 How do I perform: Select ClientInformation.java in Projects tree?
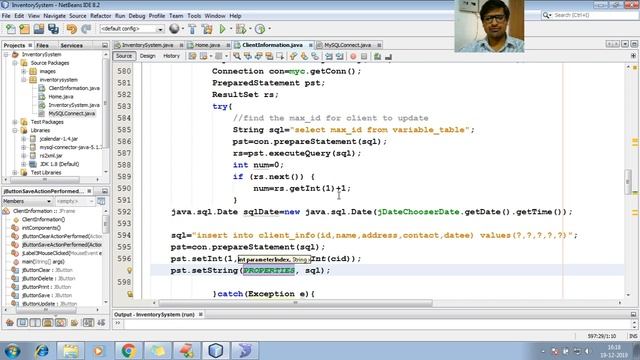coord(74,88)
